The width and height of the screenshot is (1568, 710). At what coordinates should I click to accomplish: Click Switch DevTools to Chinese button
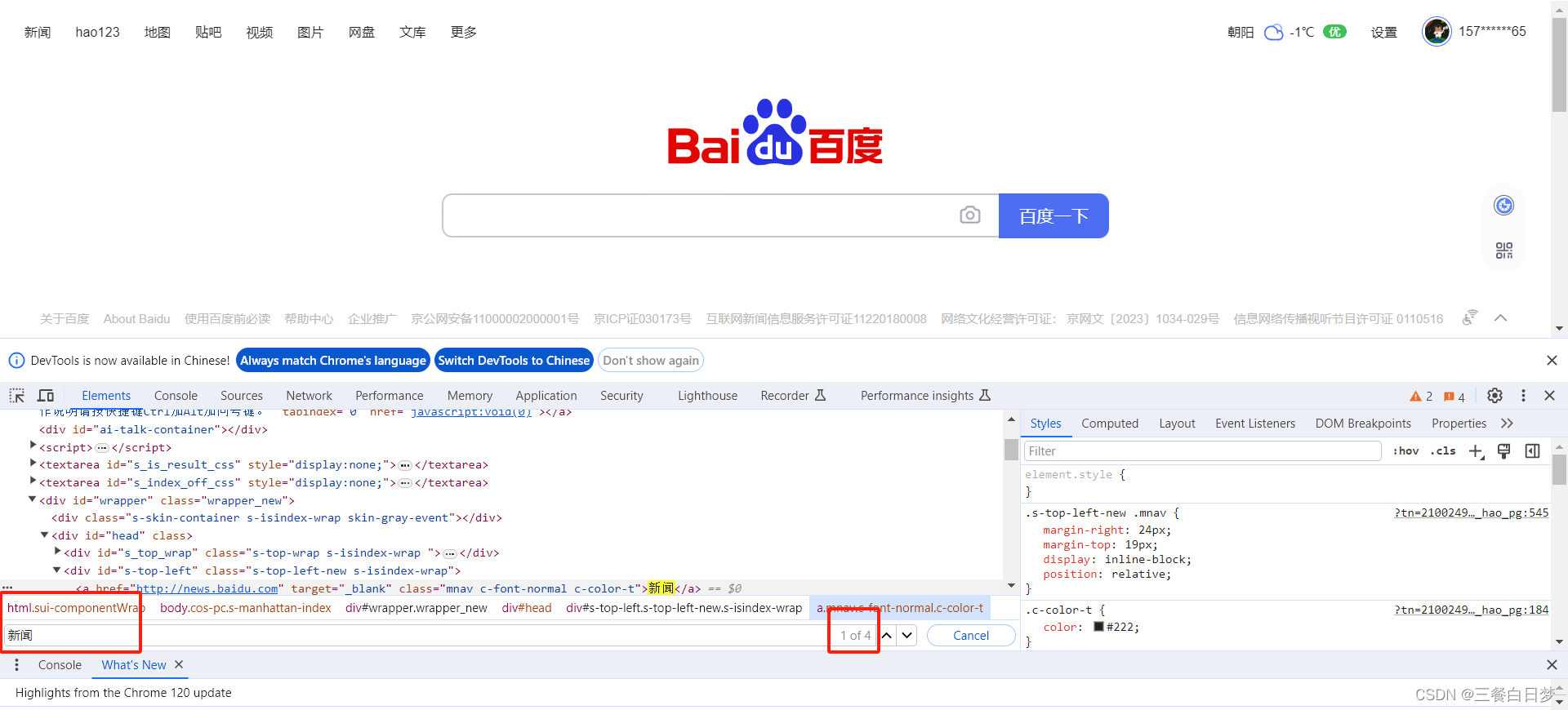(x=514, y=361)
